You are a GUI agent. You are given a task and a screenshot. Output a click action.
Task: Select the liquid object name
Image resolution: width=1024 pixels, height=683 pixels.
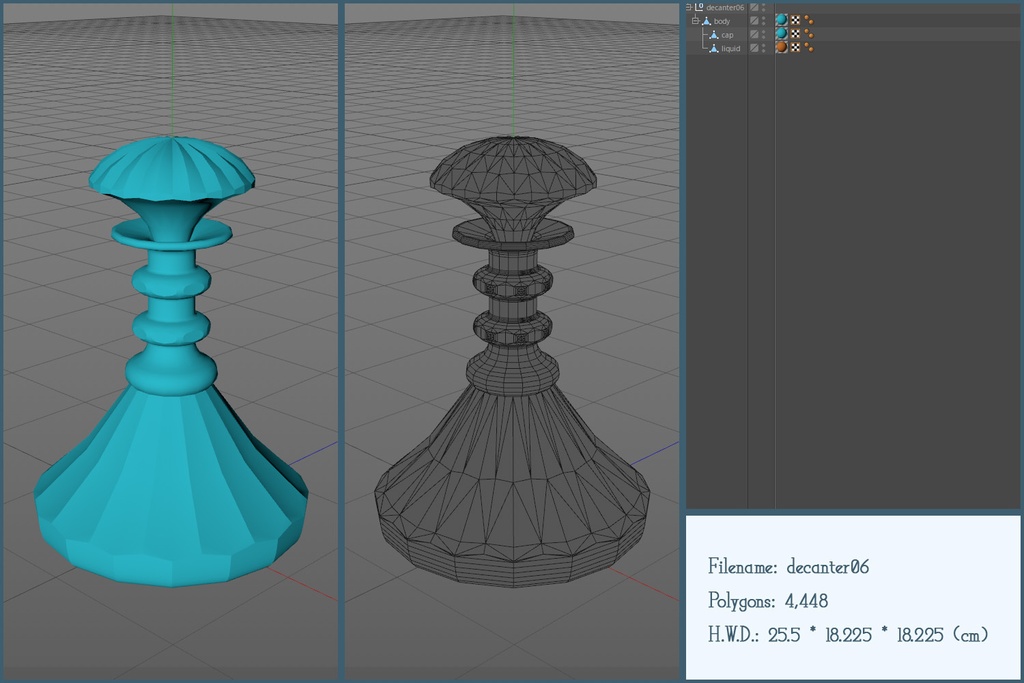pos(731,49)
